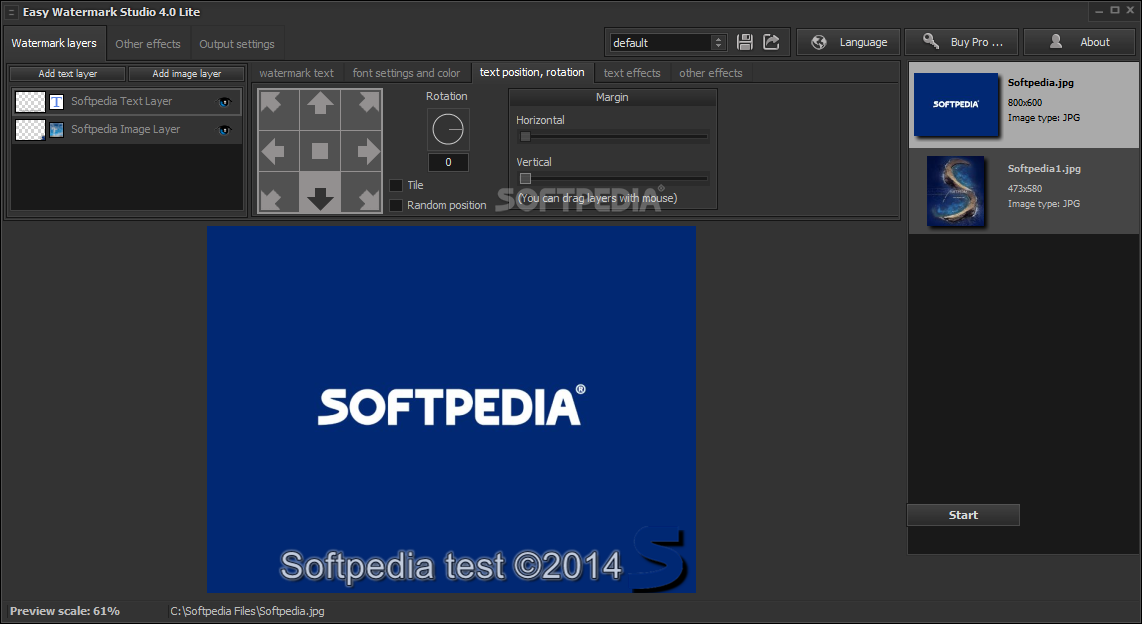Click the Add text layer button

pos(68,74)
